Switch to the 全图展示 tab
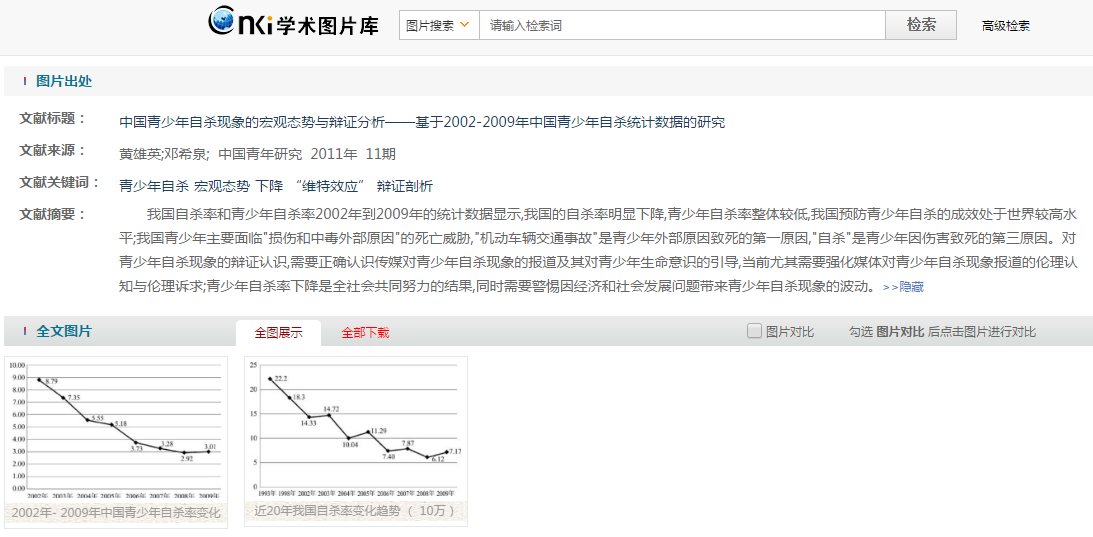 (279, 333)
